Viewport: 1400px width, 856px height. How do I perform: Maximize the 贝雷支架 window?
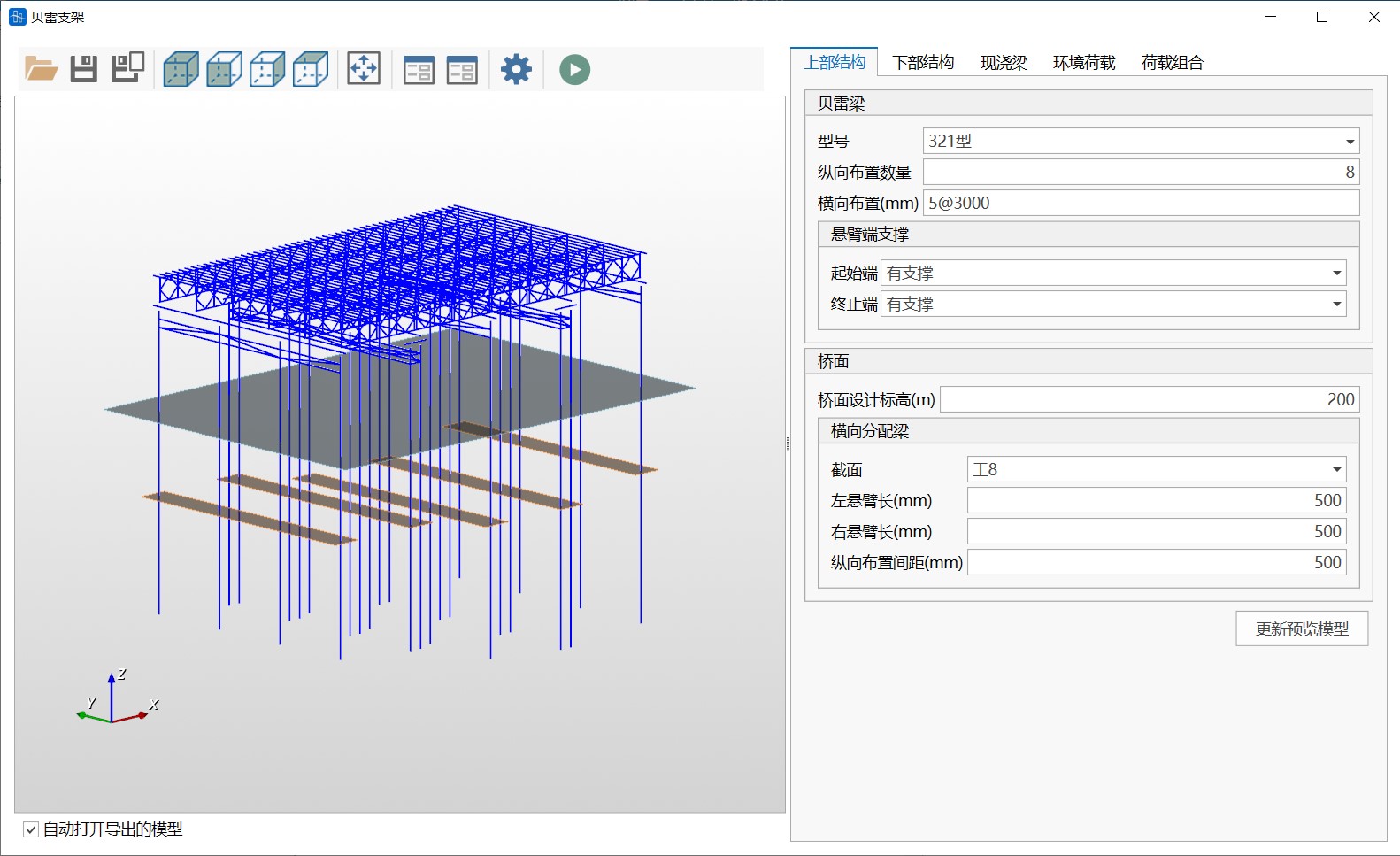(1322, 17)
